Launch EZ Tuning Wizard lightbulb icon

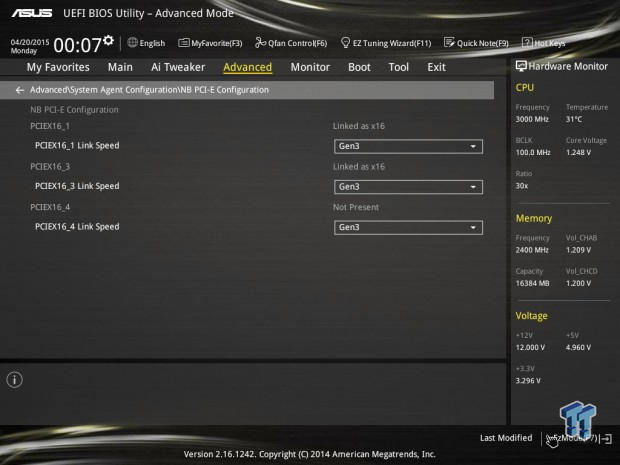(345, 43)
